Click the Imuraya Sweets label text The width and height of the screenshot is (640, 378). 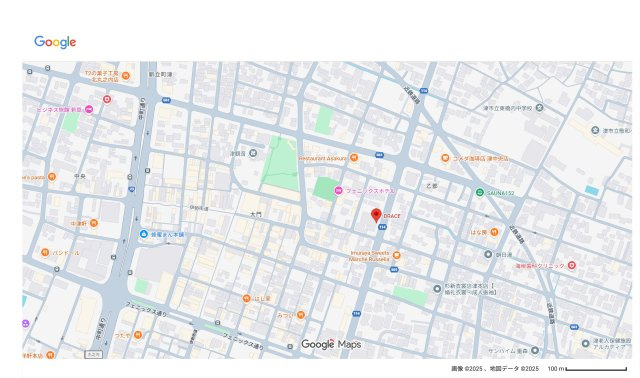click(x=370, y=256)
